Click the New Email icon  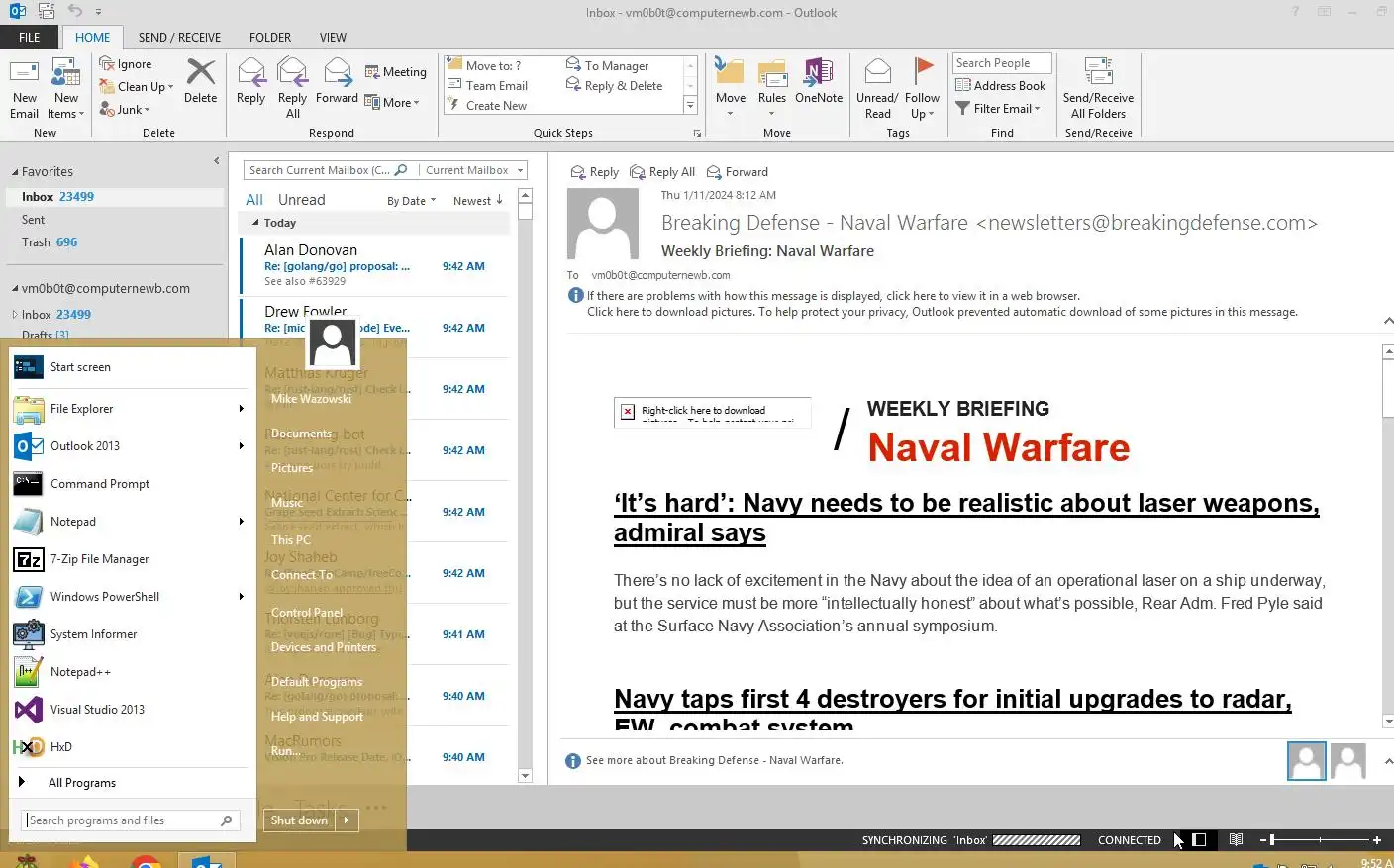(24, 88)
